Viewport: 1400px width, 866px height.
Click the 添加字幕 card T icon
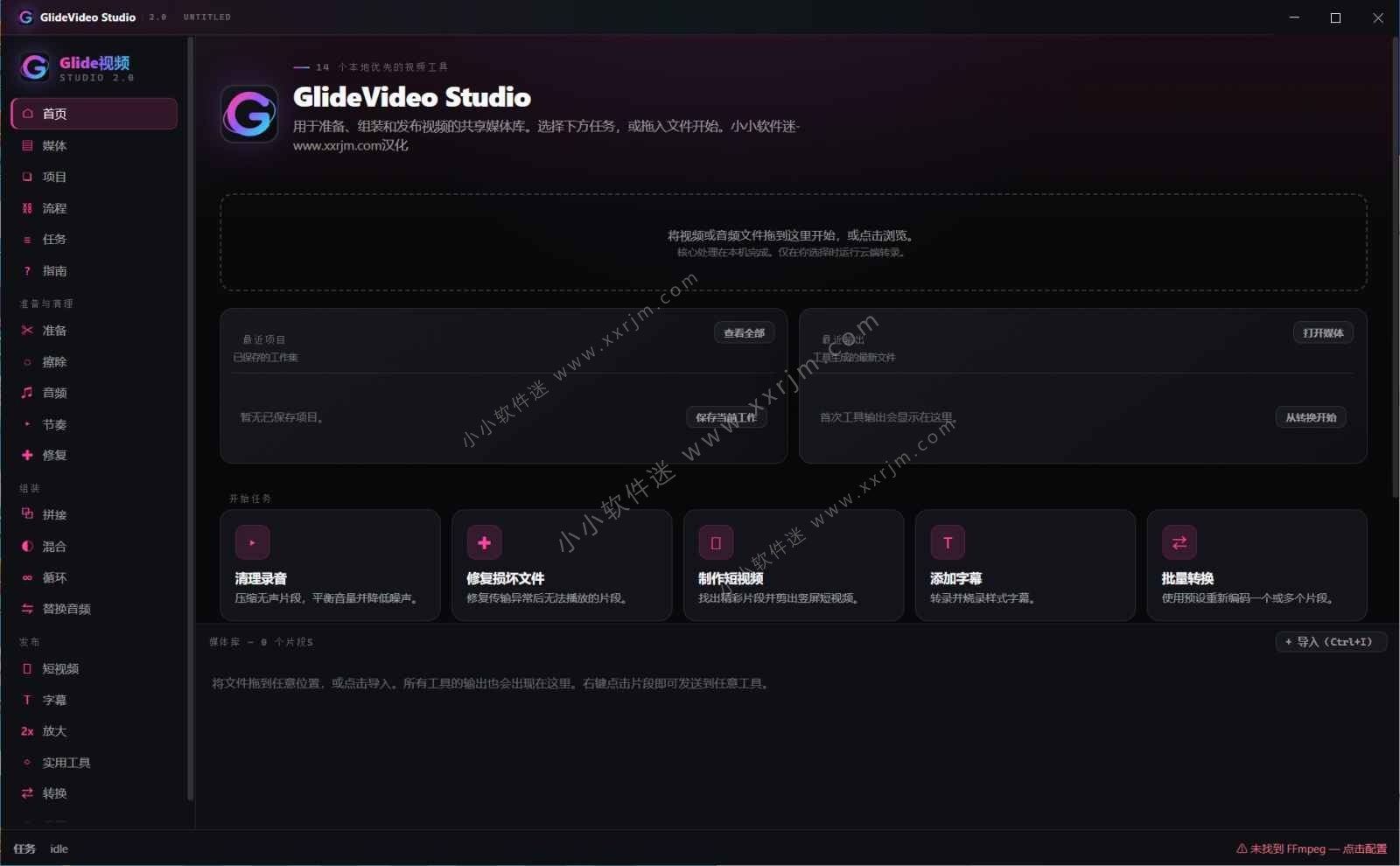[x=948, y=542]
